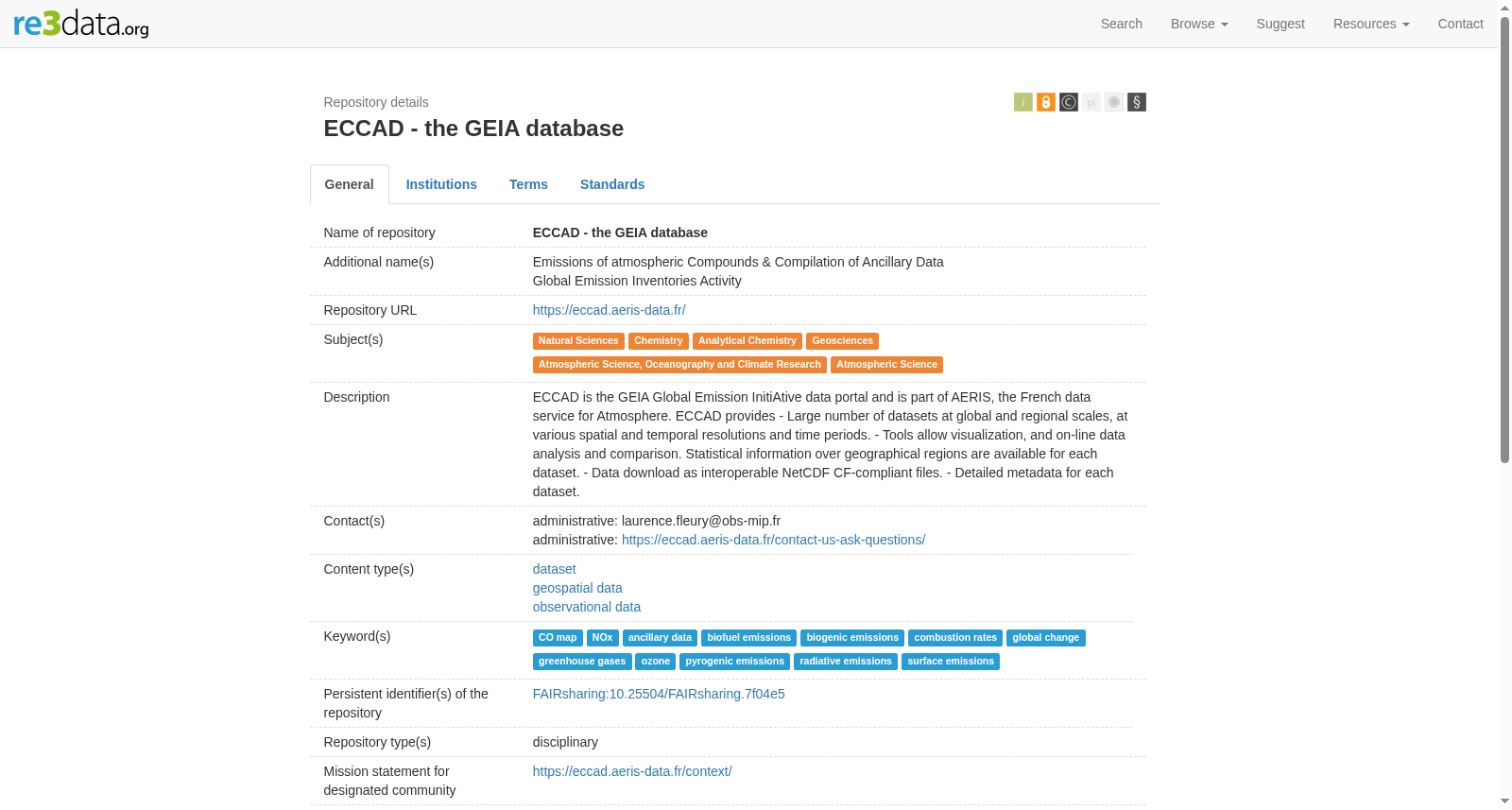Click the section-sign policy badge icon
The image size is (1512, 810).
pos(1136,102)
